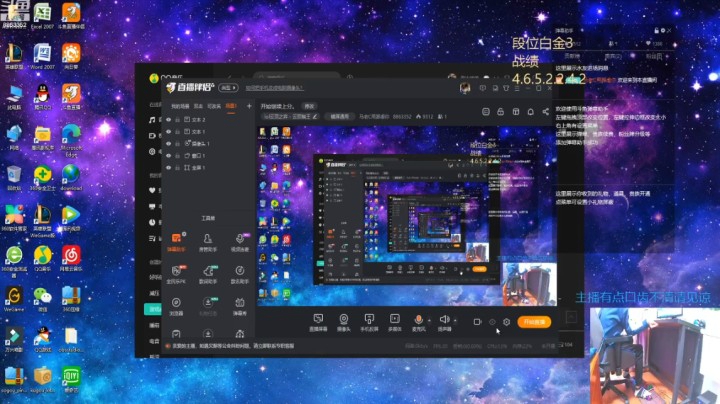Open the 弹幕秀 tool
The width and height of the screenshot is (720, 404).
pos(240,306)
